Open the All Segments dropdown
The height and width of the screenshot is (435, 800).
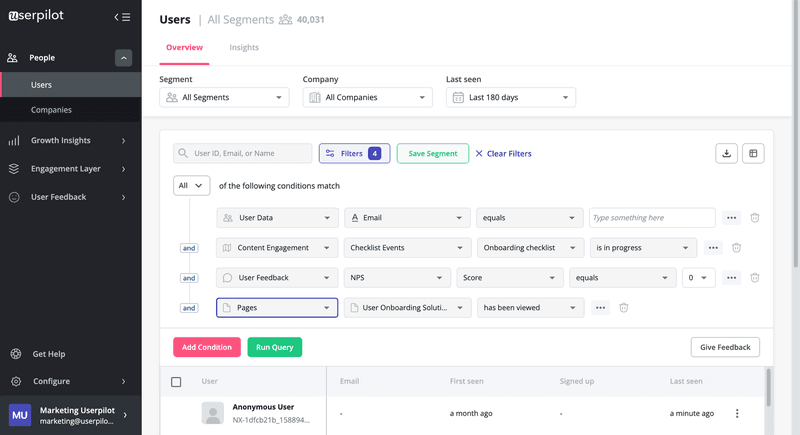[x=224, y=97]
